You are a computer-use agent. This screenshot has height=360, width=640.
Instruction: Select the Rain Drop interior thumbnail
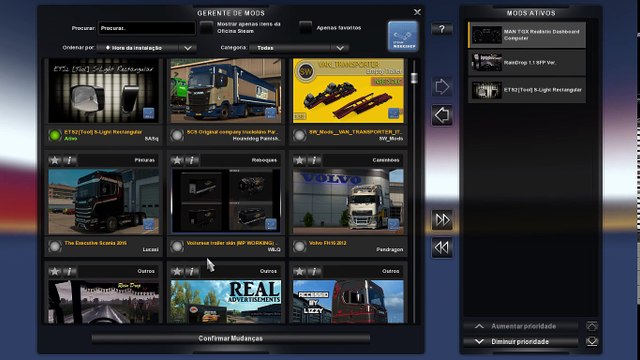point(104,302)
